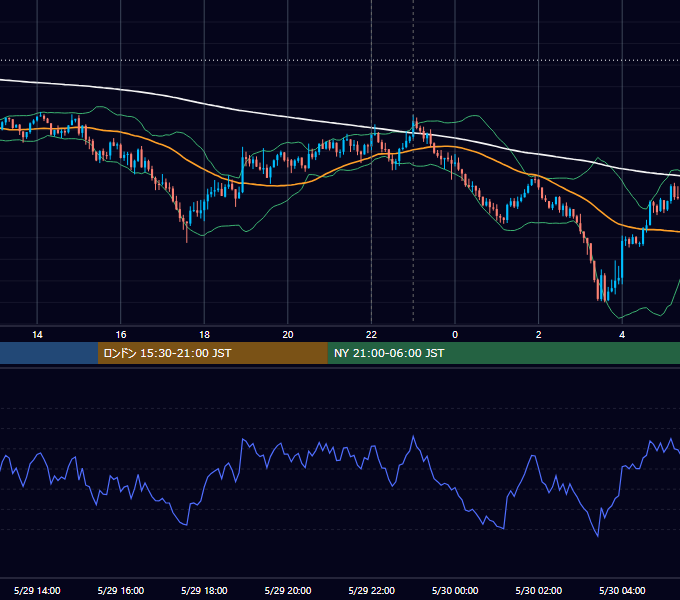Select the NY 21:00-06:00 JST session bar
The height and width of the screenshot is (600, 680).
(503, 353)
